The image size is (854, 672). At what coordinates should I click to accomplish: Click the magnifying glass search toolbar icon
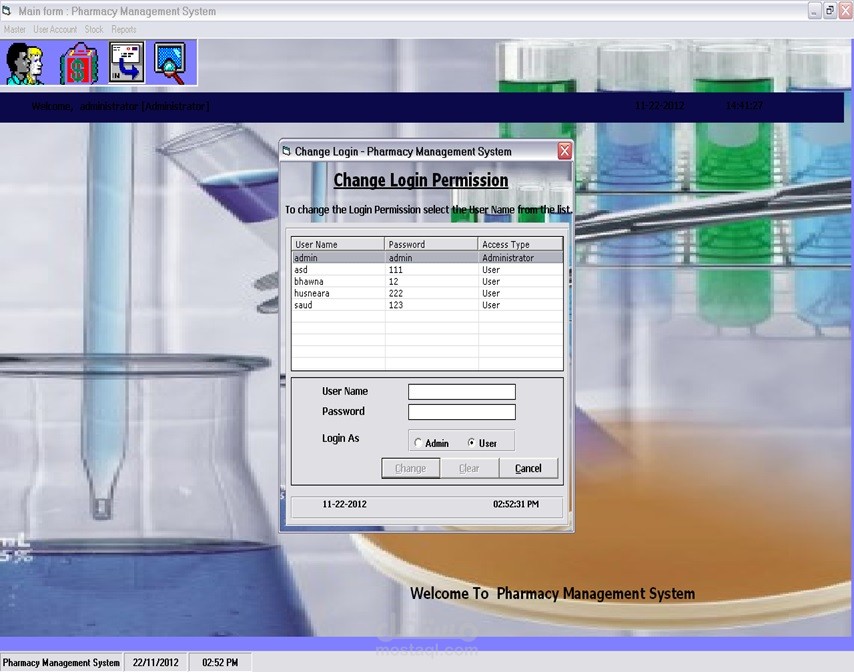pos(171,64)
